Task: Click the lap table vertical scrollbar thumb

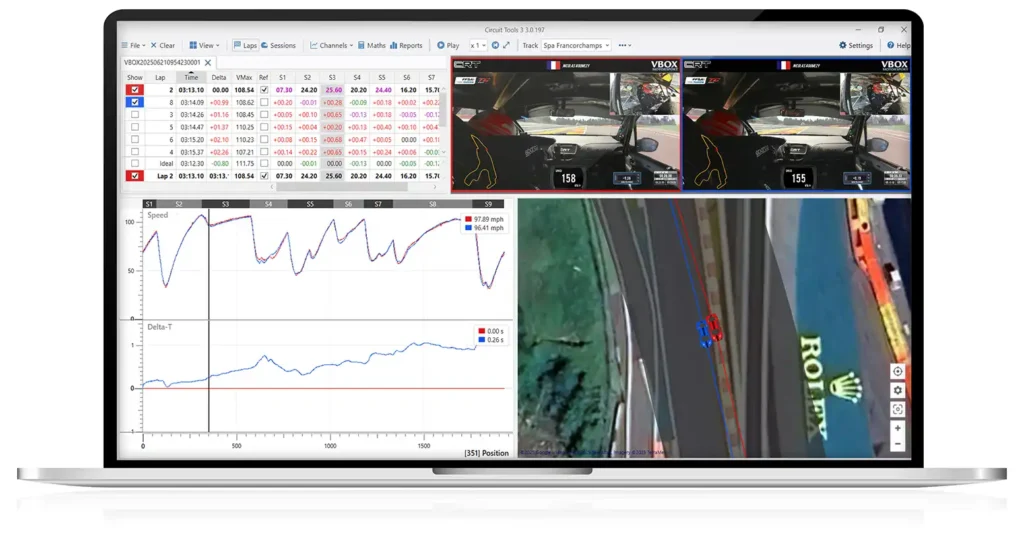Action: (x=442, y=110)
